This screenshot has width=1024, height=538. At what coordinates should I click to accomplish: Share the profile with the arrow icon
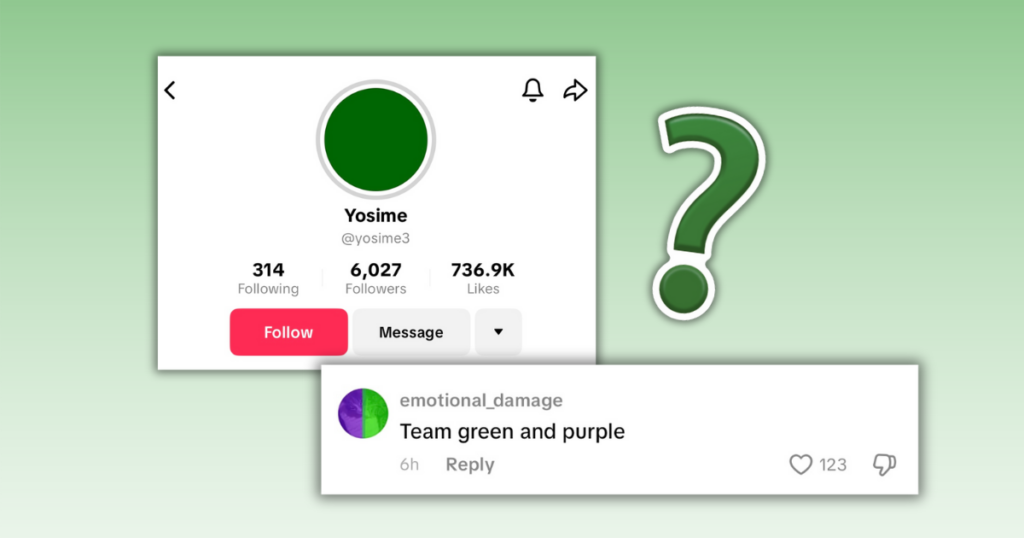[x=575, y=90]
